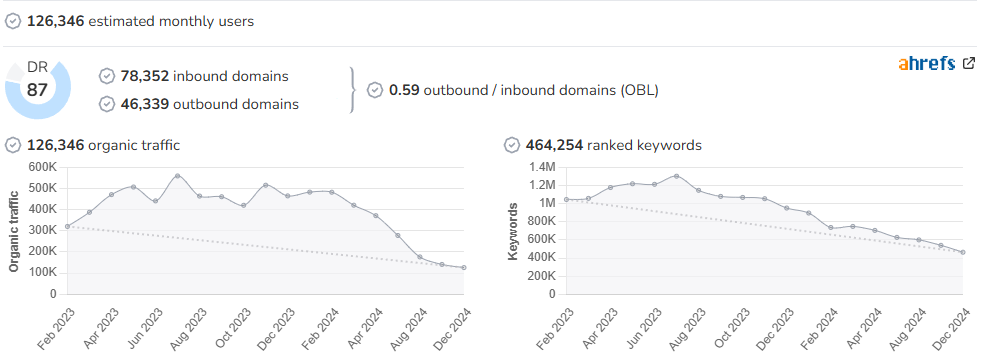Open the external link icon beside ahrefs

(969, 63)
